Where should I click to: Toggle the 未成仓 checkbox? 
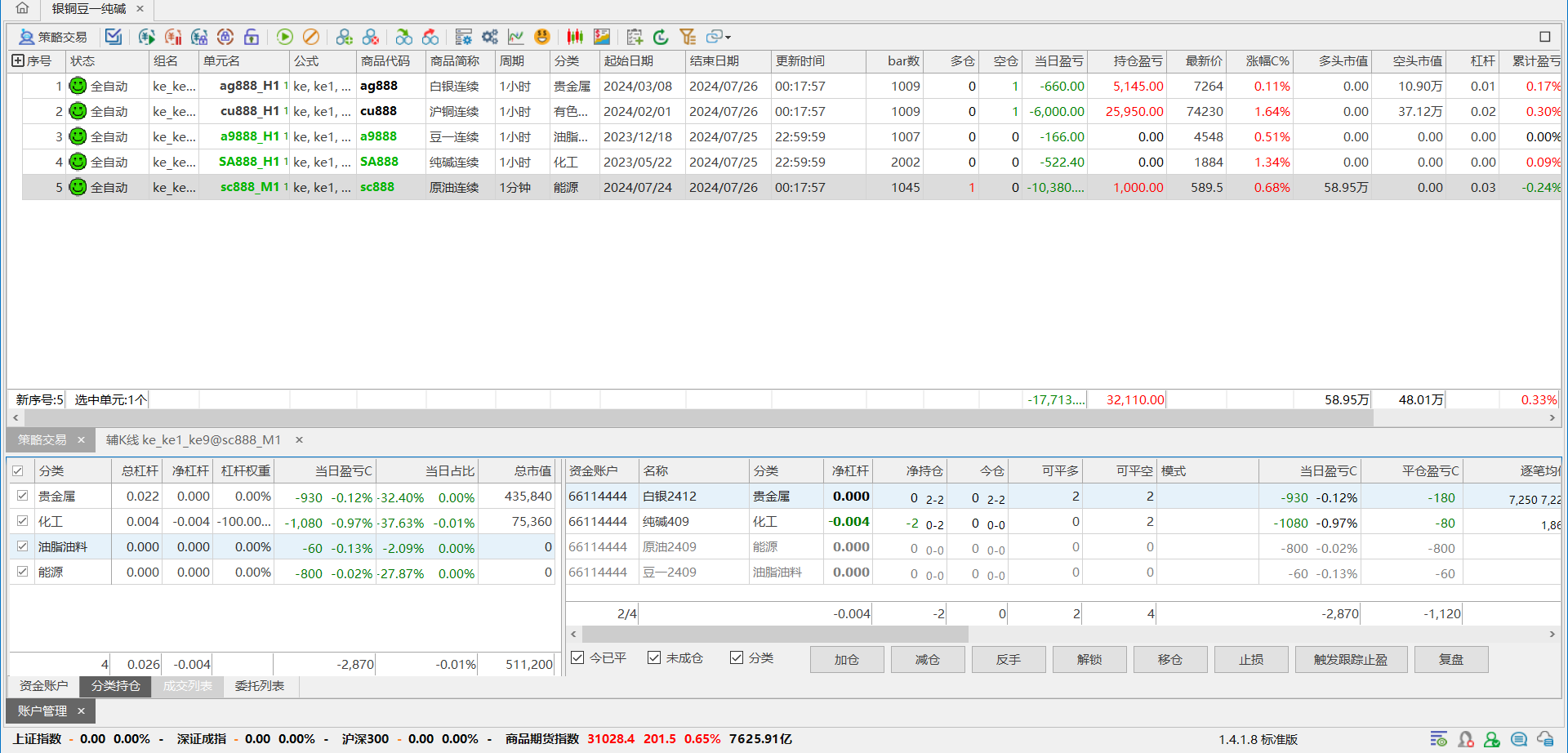pos(654,657)
